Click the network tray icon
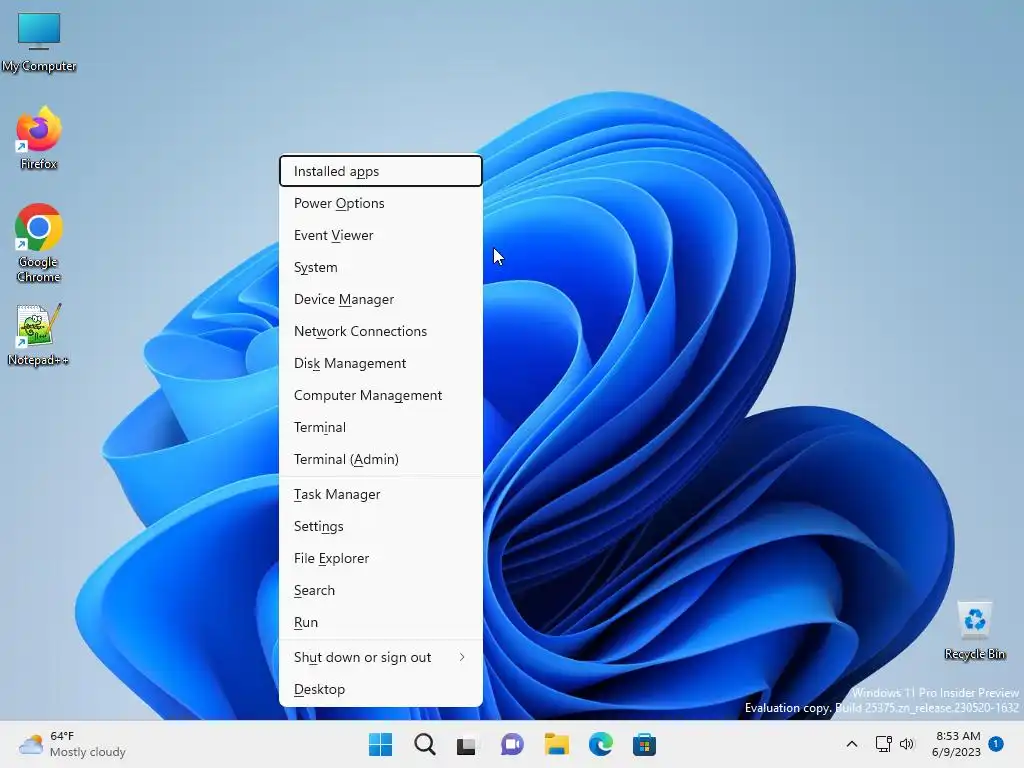The width and height of the screenshot is (1024, 768). pyautogui.click(x=884, y=744)
